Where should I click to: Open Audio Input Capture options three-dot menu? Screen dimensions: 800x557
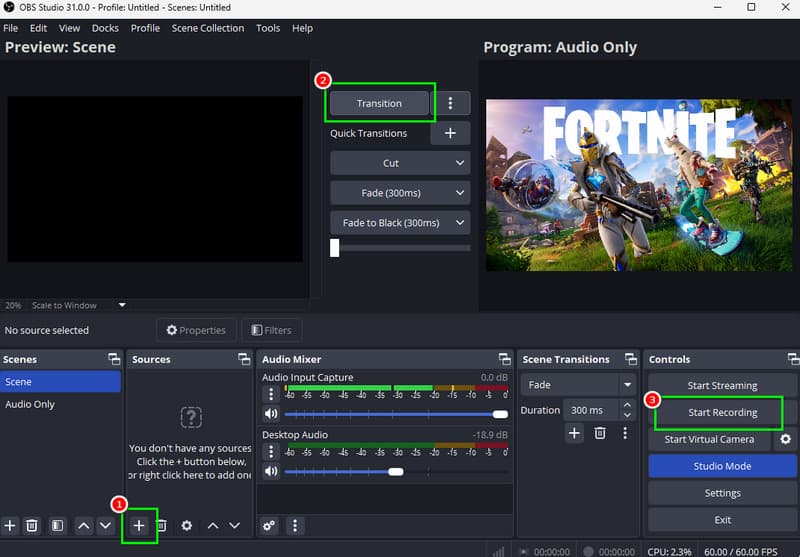(x=271, y=394)
